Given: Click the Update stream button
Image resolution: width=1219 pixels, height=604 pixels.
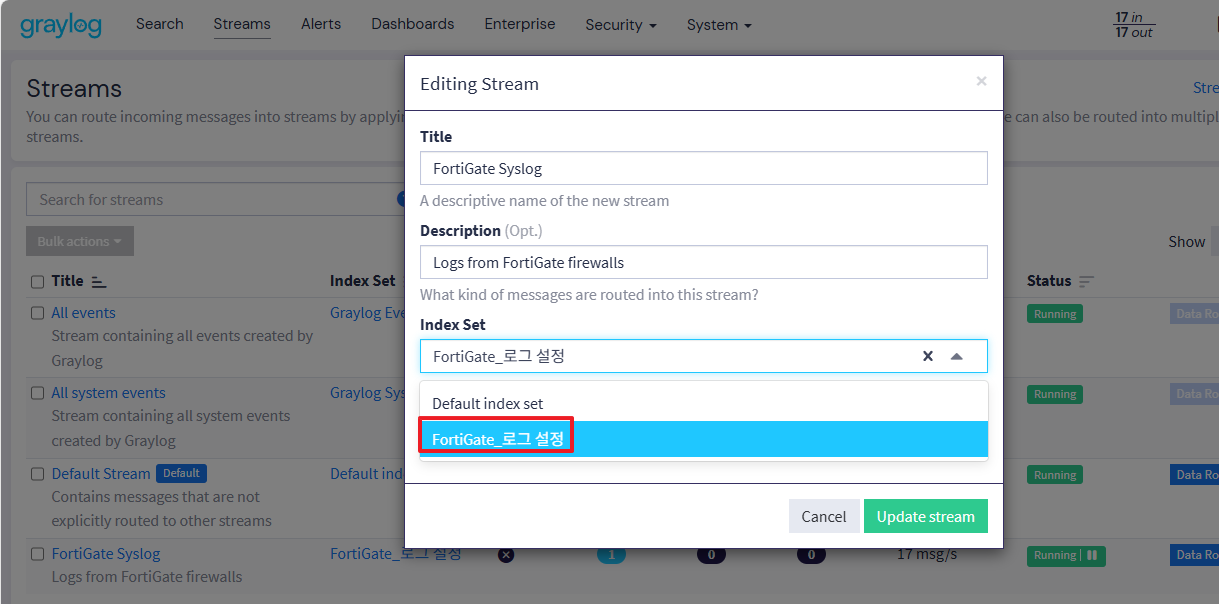Looking at the screenshot, I should [x=926, y=516].
